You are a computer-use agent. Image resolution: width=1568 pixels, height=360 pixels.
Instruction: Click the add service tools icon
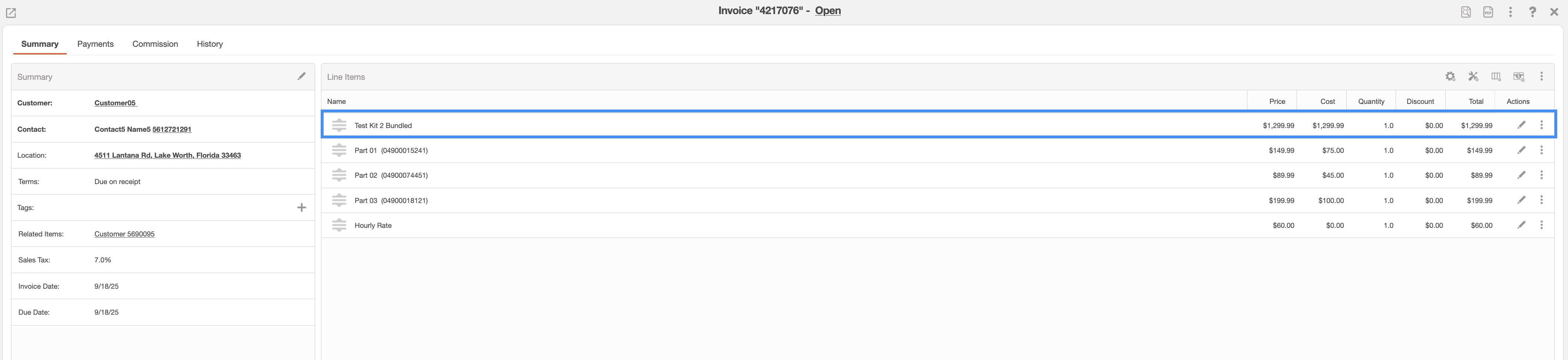pyautogui.click(x=1473, y=77)
